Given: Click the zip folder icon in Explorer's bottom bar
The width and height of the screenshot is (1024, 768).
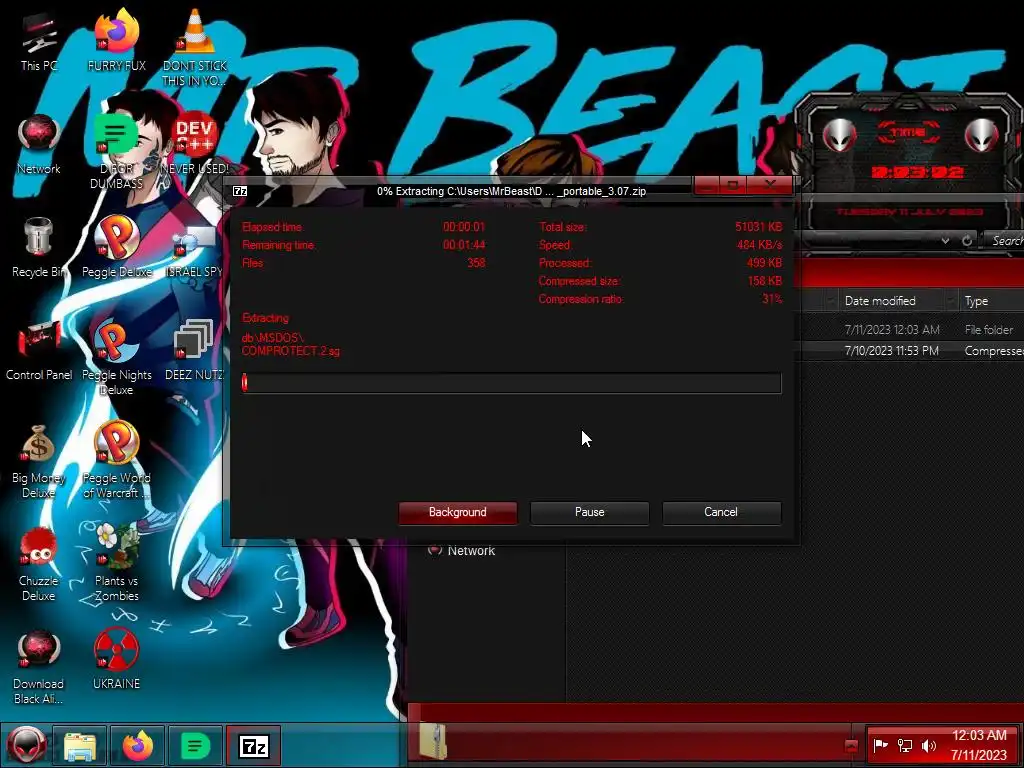Looking at the screenshot, I should (x=432, y=741).
